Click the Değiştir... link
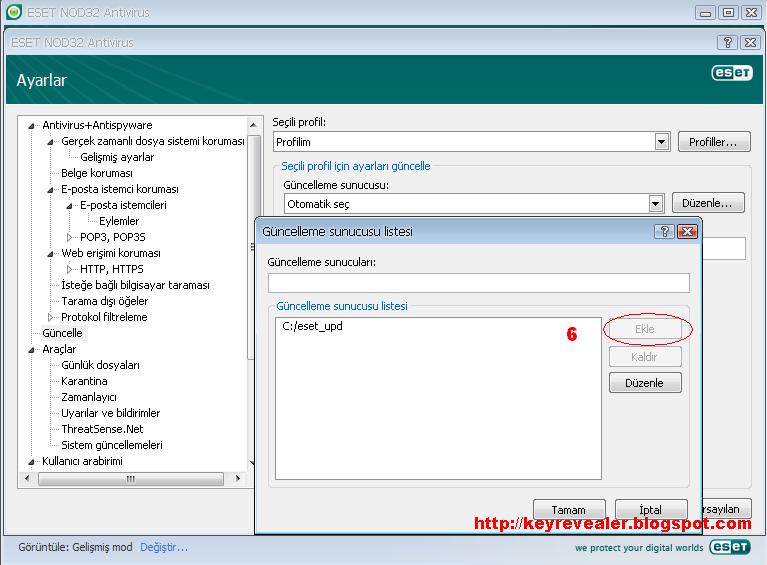Image resolution: width=767 pixels, height=565 pixels. [x=164, y=547]
